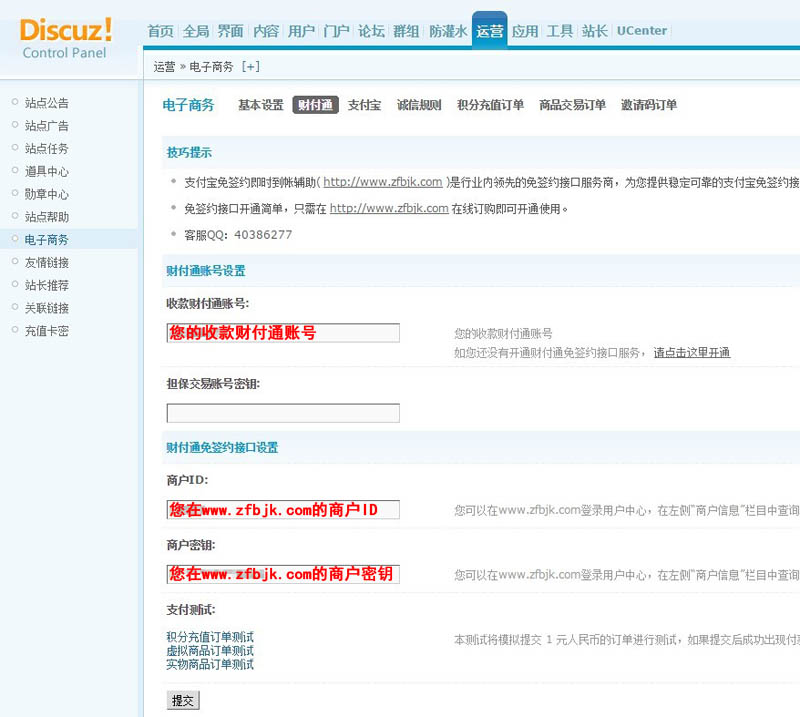Switch to the 商品交易订单 tab
This screenshot has height=717, width=800.
[572, 105]
